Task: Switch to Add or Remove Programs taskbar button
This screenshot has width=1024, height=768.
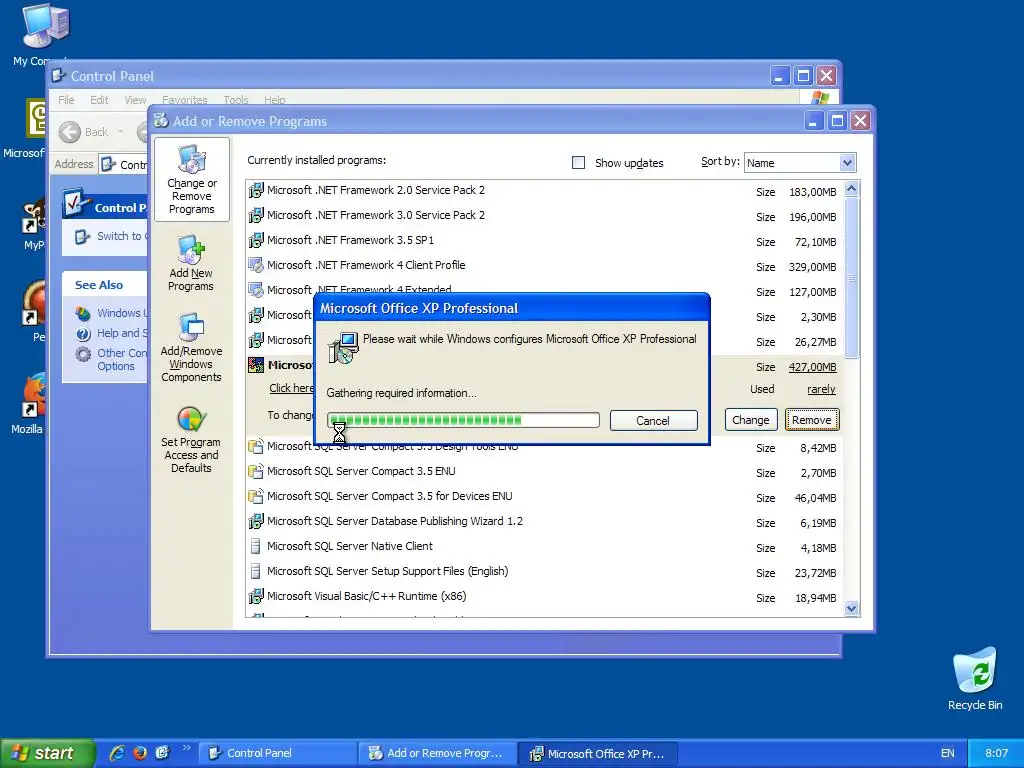Action: pos(438,753)
